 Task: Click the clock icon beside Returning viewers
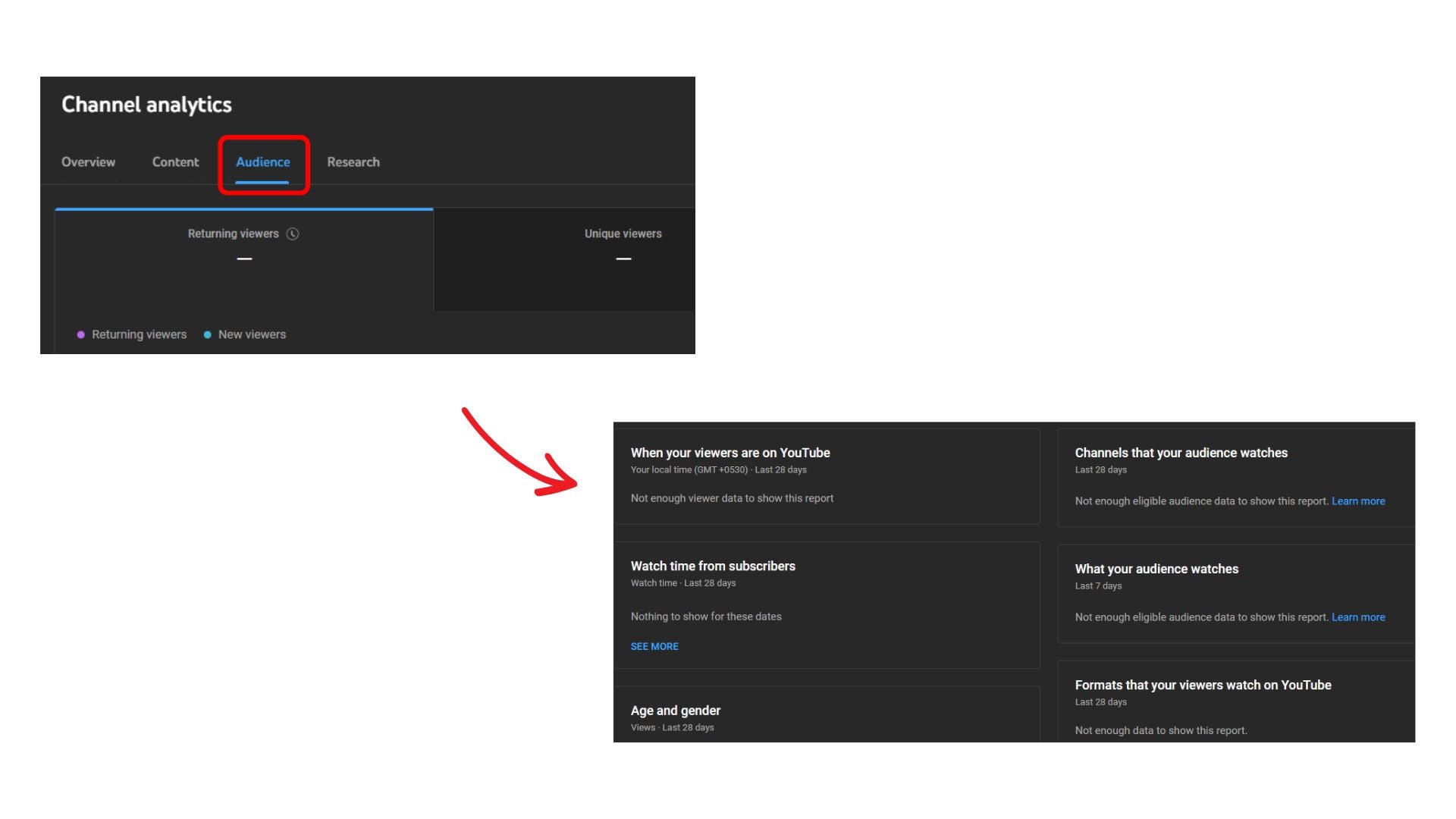[x=293, y=234]
